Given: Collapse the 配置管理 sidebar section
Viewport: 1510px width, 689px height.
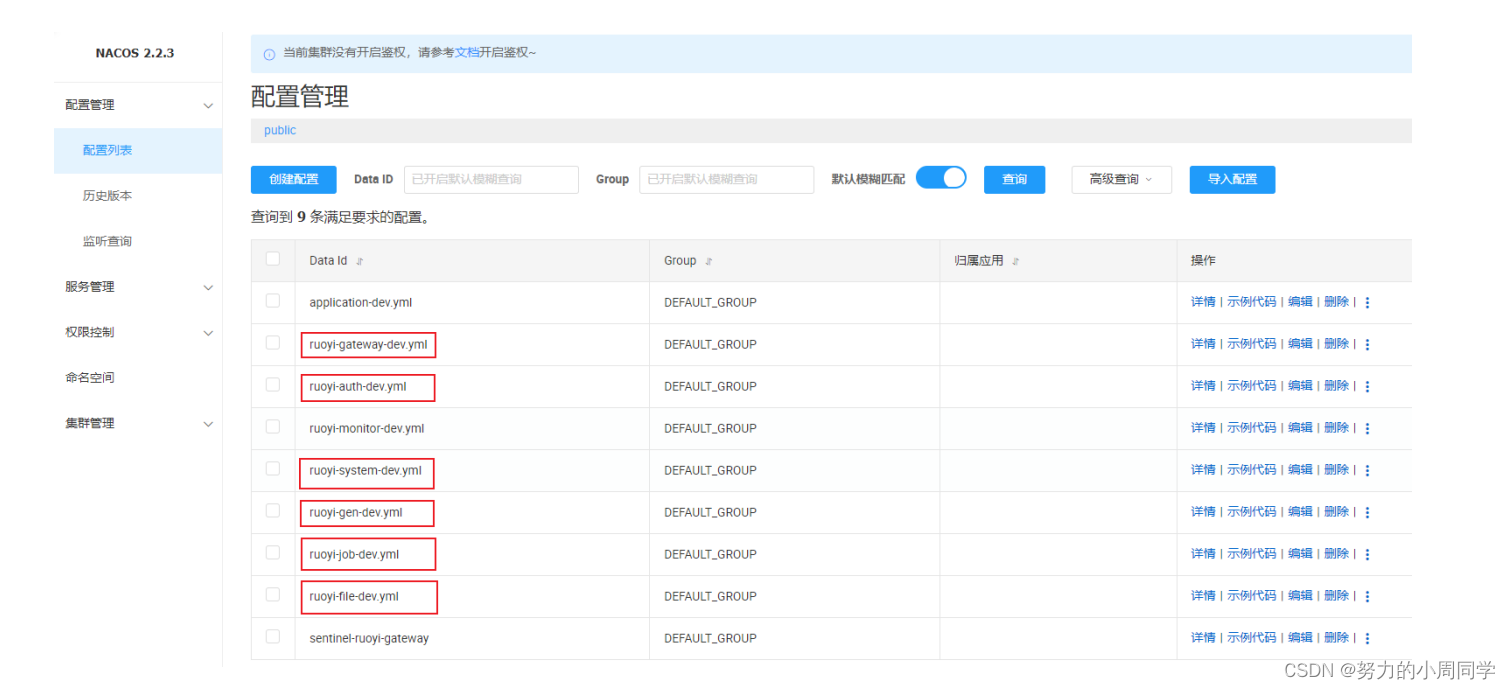Looking at the screenshot, I should [x=208, y=105].
